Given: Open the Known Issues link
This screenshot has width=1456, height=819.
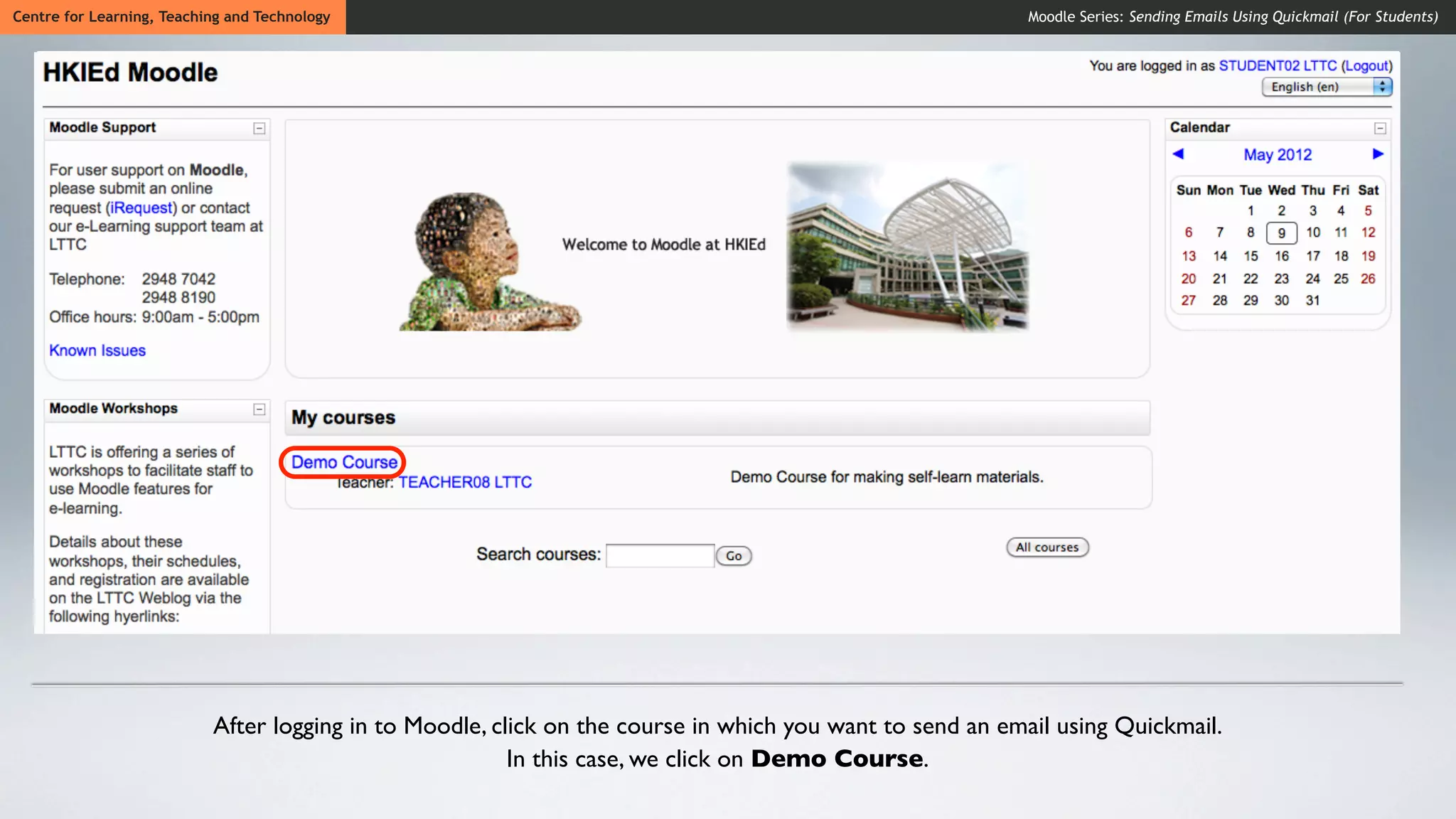Looking at the screenshot, I should pyautogui.click(x=97, y=350).
